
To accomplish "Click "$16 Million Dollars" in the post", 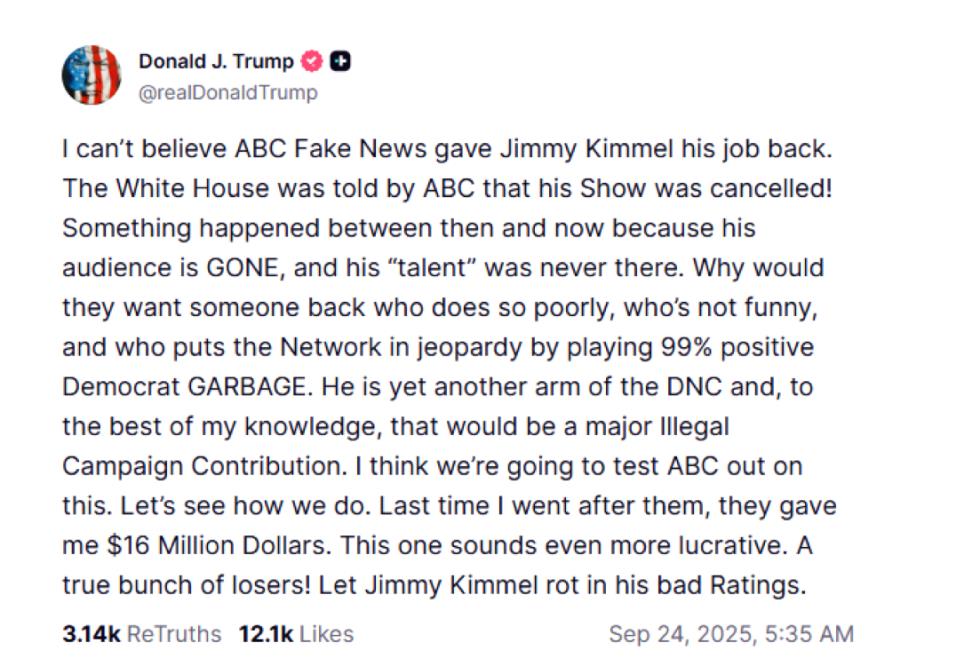I will [x=217, y=546].
